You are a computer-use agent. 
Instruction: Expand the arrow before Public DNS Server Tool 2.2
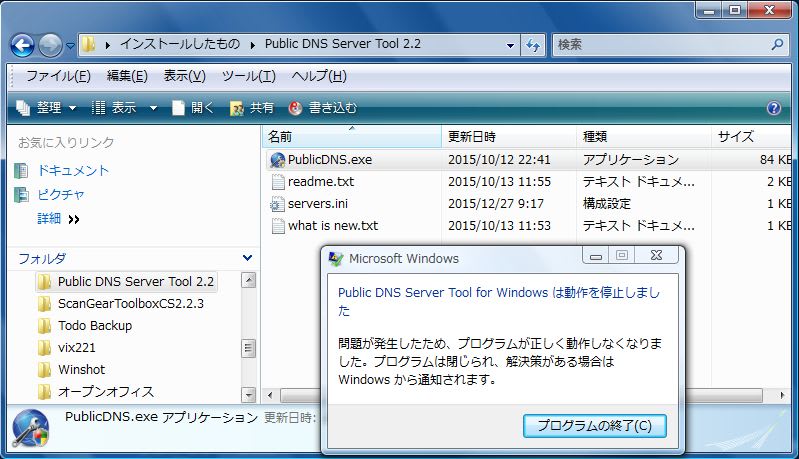pos(252,45)
